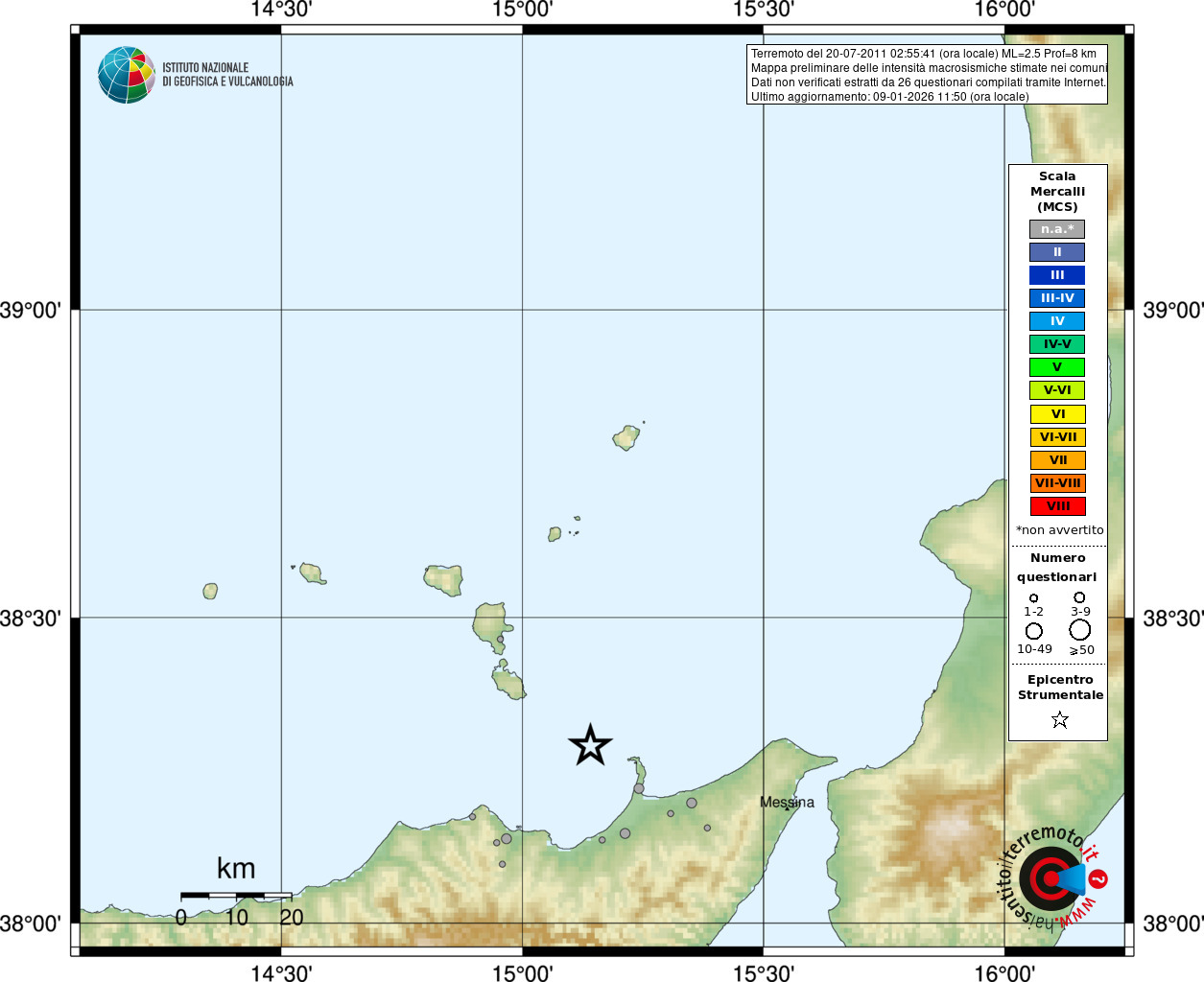Click the Mappa preliminare delle intensità line
This screenshot has height=982, width=1204.
tap(929, 68)
